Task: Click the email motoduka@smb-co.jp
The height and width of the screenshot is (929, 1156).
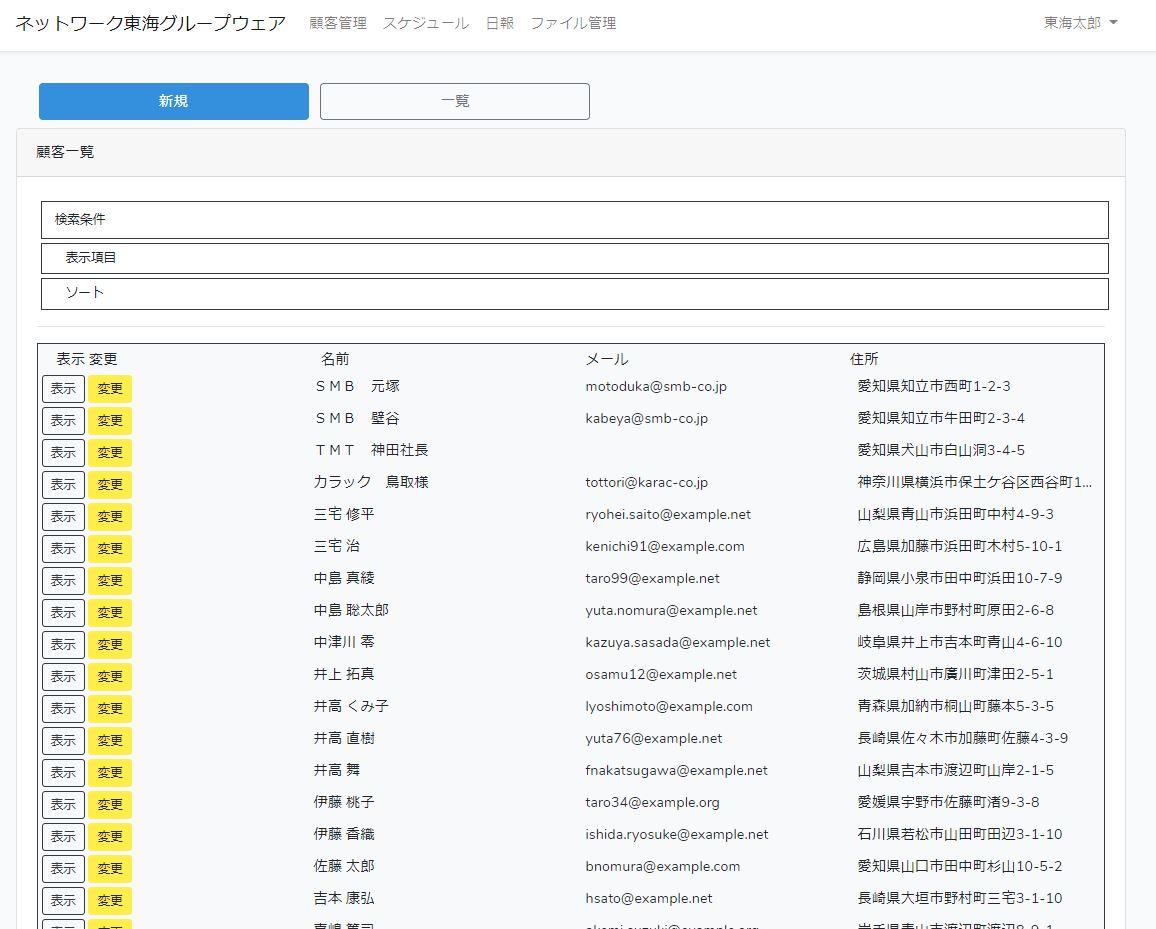Action: pyautogui.click(x=656, y=386)
